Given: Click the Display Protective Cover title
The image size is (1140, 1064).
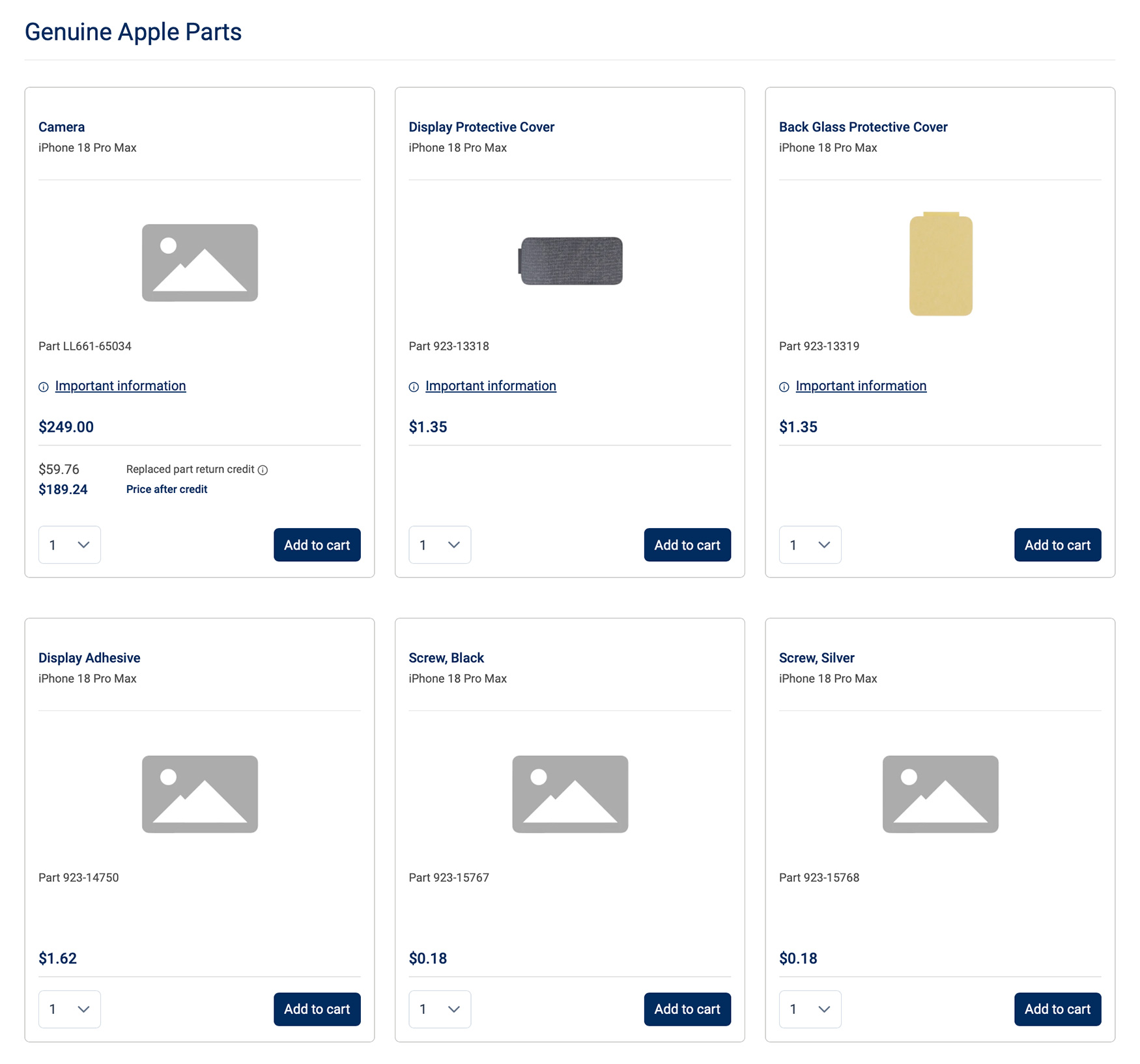Looking at the screenshot, I should click(481, 127).
